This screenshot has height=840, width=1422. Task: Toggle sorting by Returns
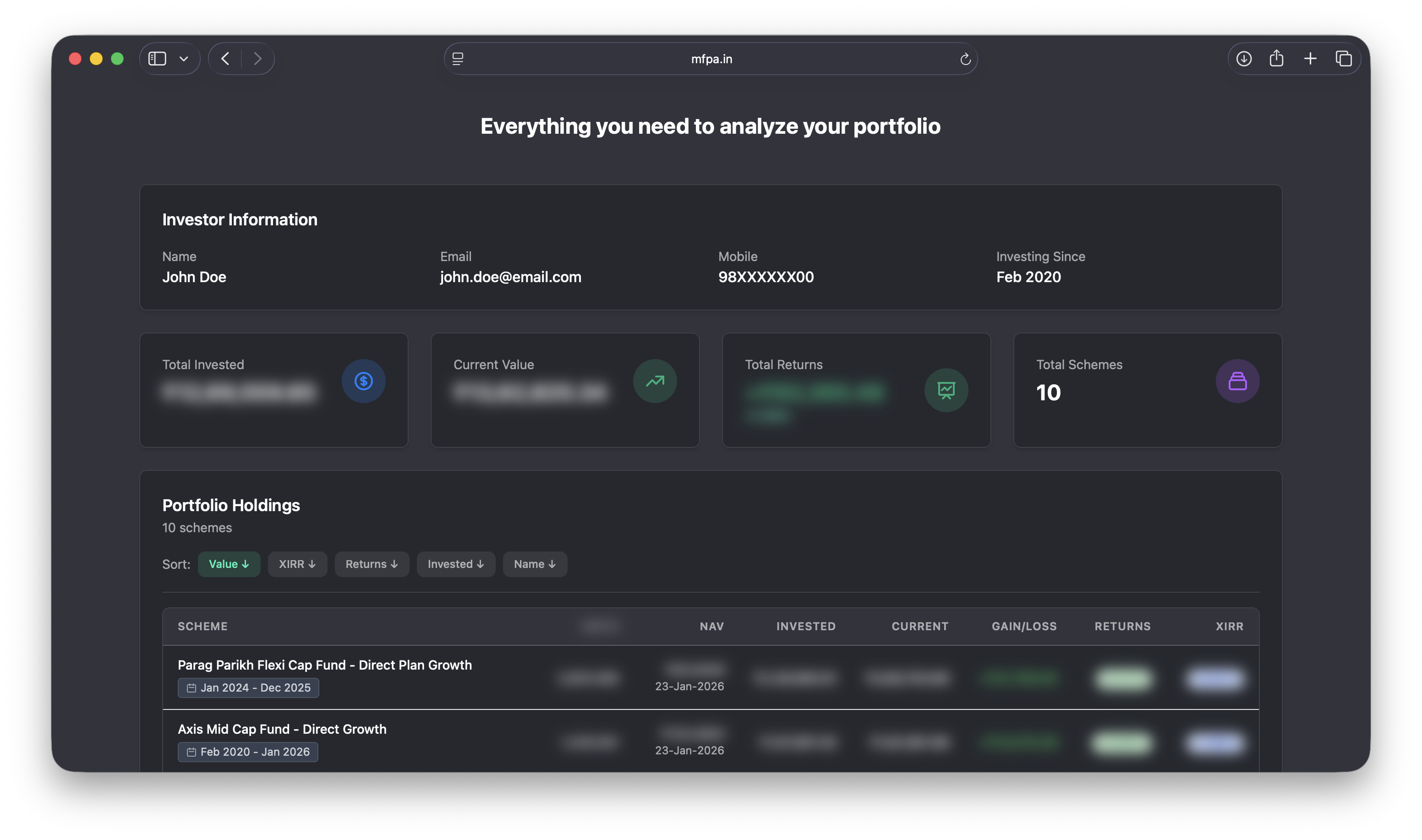372,564
